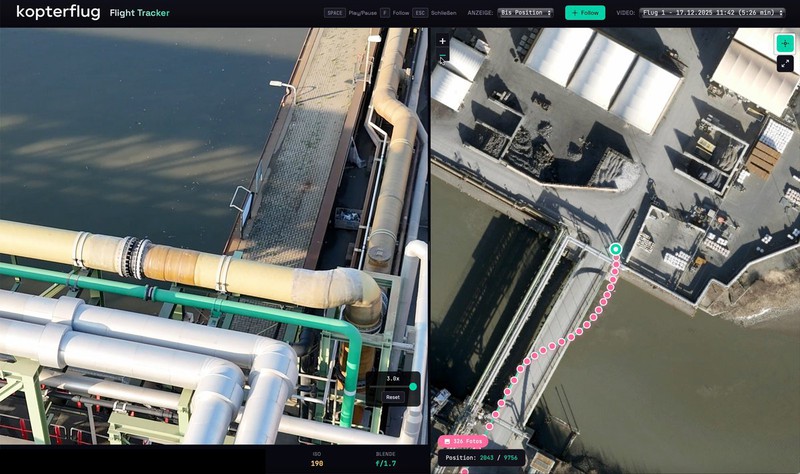Image resolution: width=800 pixels, height=474 pixels.
Task: Click the kopterflug logo
Action: (58, 13)
